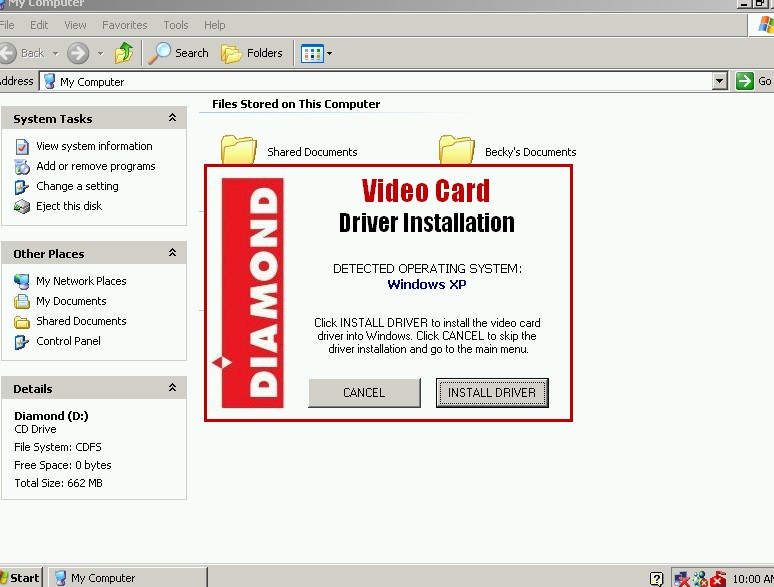Image resolution: width=774 pixels, height=587 pixels.
Task: Expand the Address bar dropdown arrow
Action: 720,82
